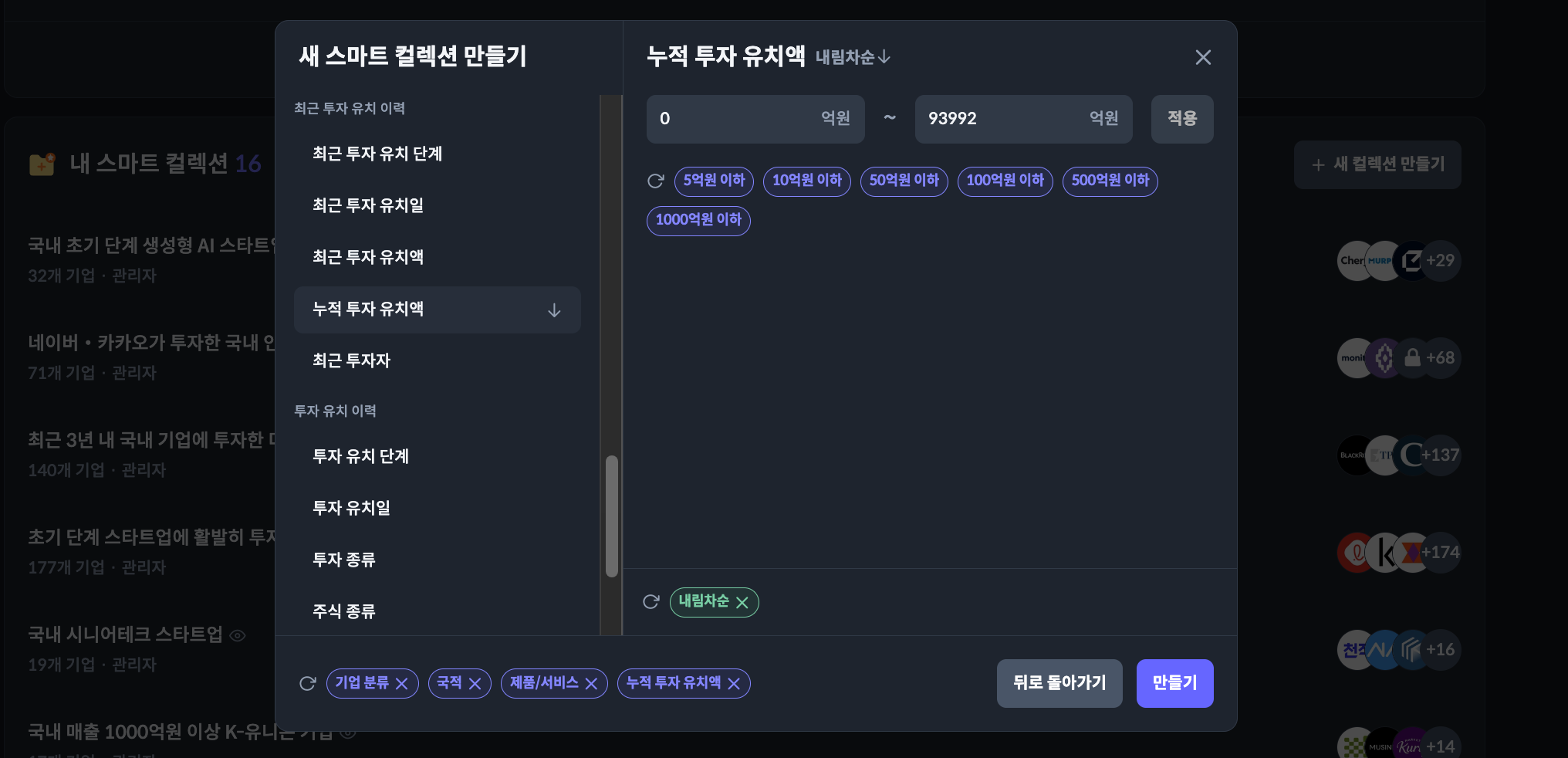Remove the 누적 투자 유치액 filter chip
This screenshot has height=758, width=1568.
coord(734,684)
